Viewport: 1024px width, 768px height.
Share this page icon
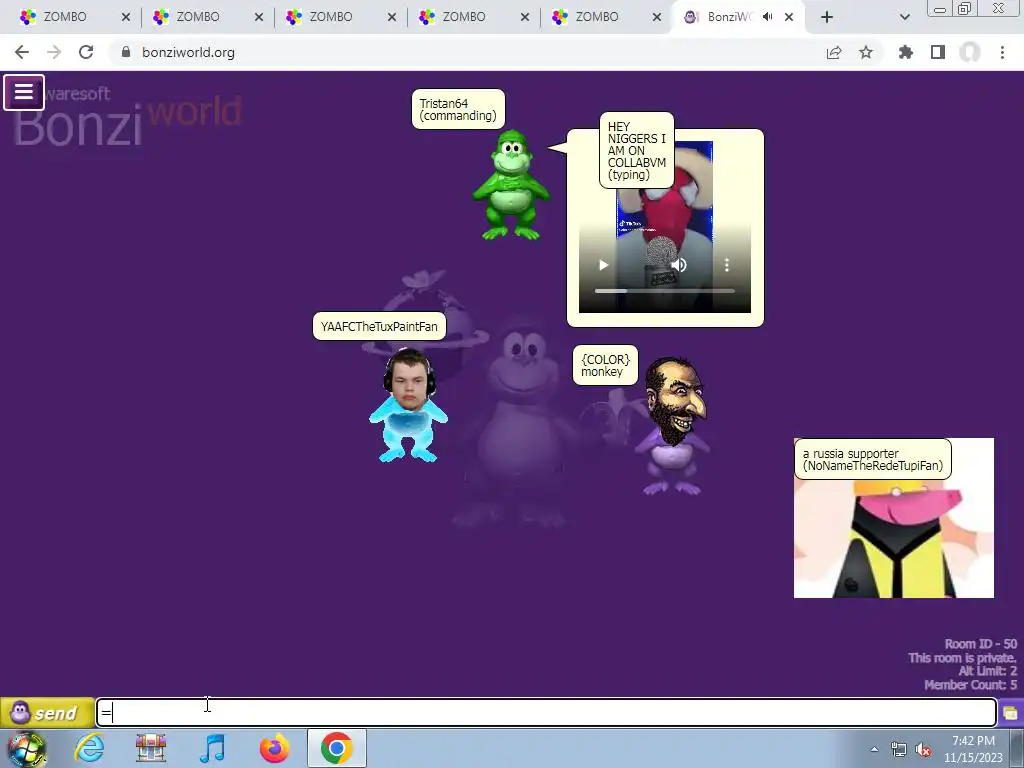834,52
